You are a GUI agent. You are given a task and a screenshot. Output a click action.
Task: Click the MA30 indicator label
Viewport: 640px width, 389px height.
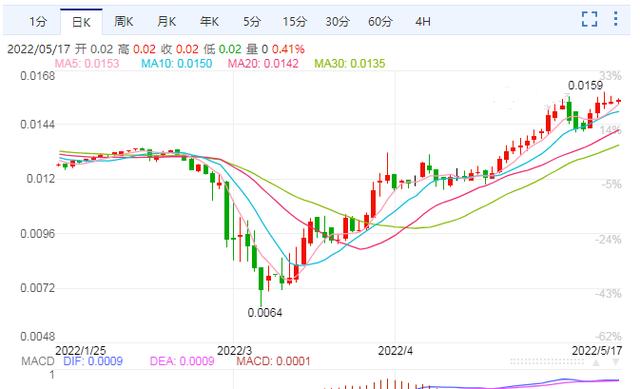click(350, 64)
